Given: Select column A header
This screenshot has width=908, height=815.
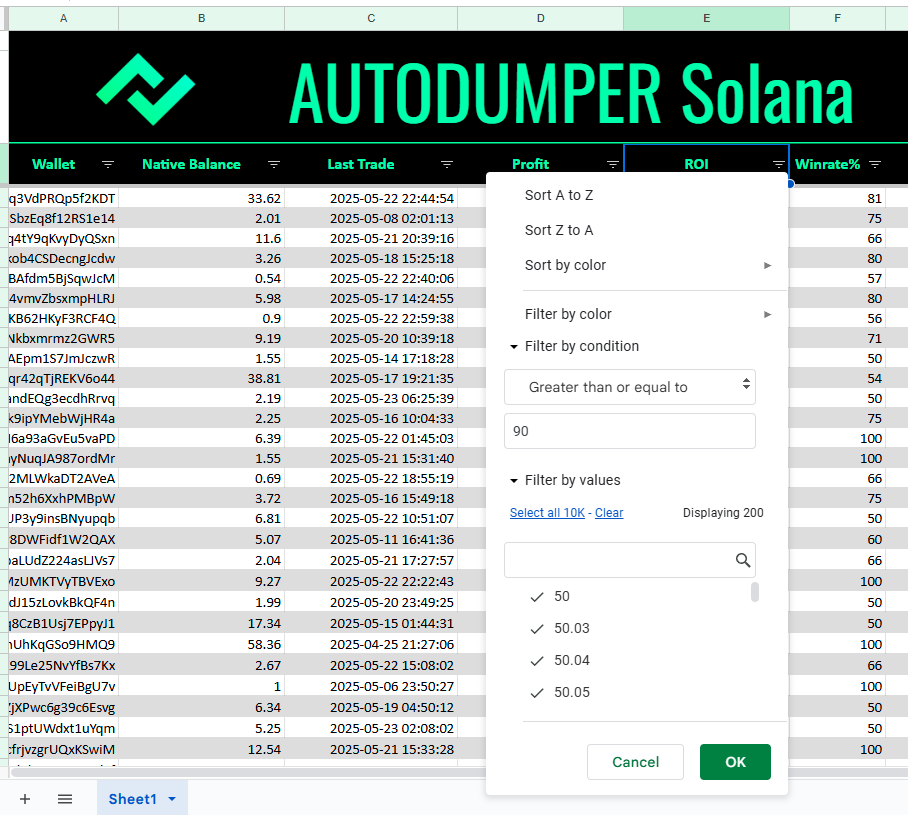Looking at the screenshot, I should [x=64, y=19].
